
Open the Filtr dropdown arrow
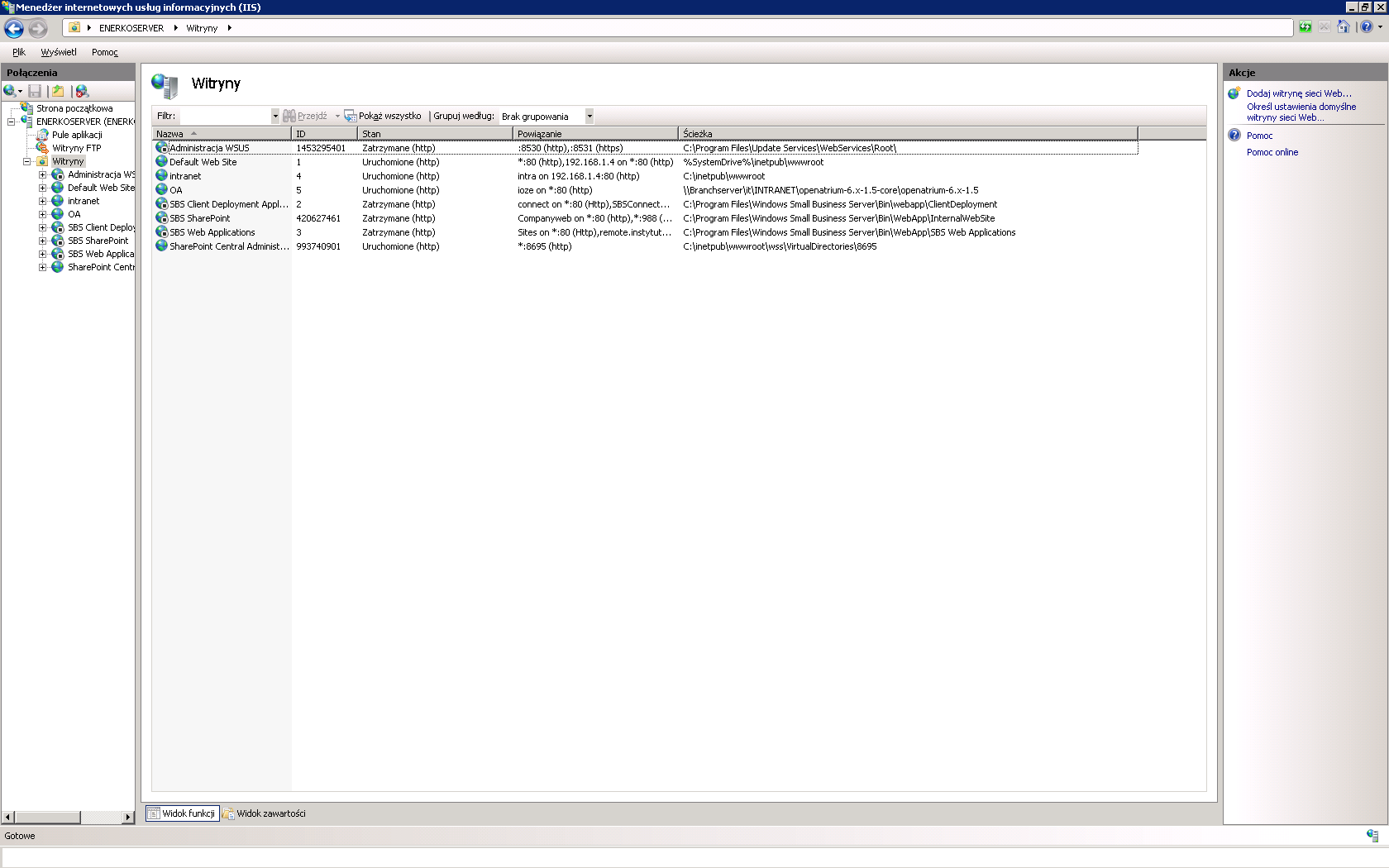275,117
